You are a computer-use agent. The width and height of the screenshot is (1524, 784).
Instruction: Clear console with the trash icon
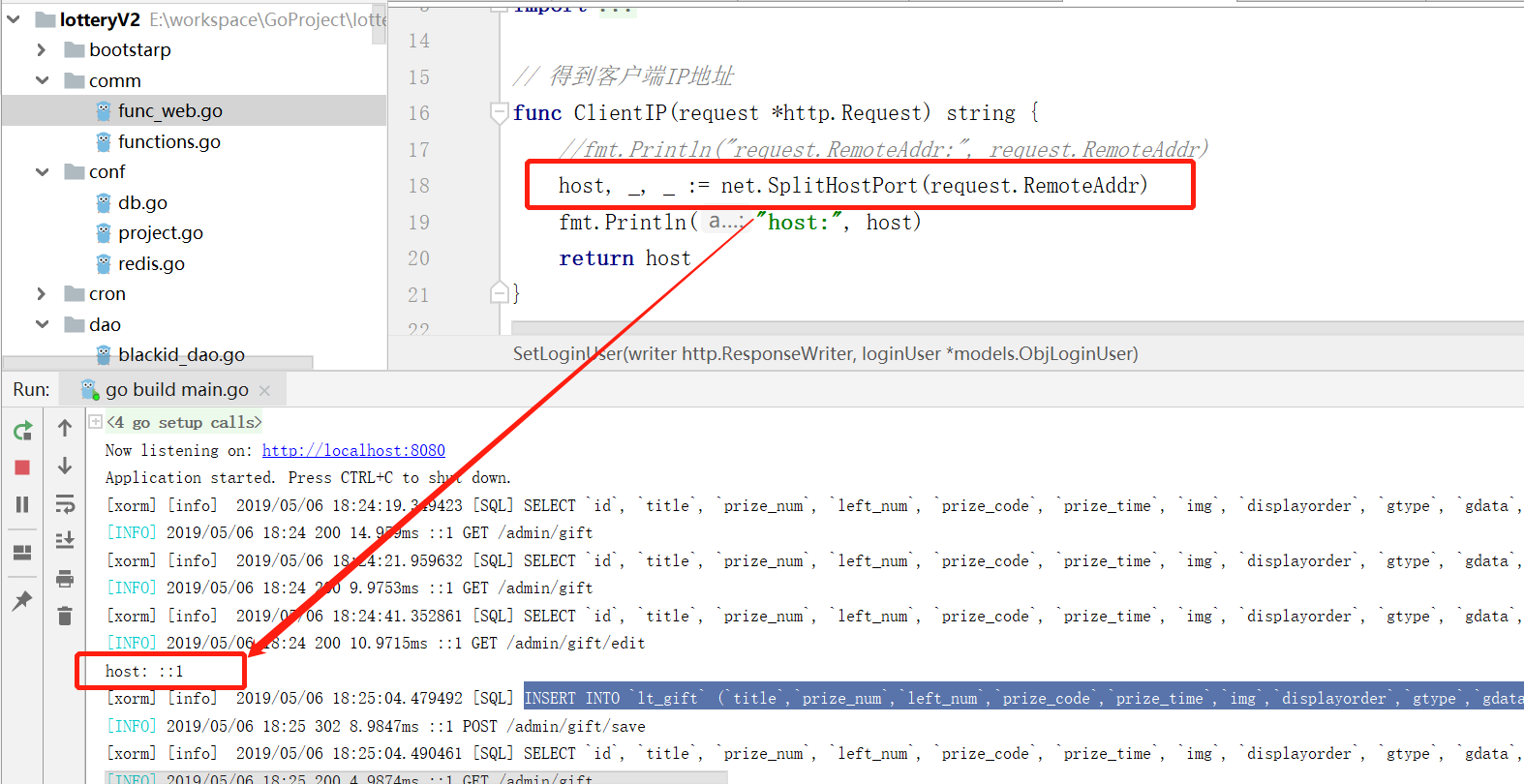(65, 616)
